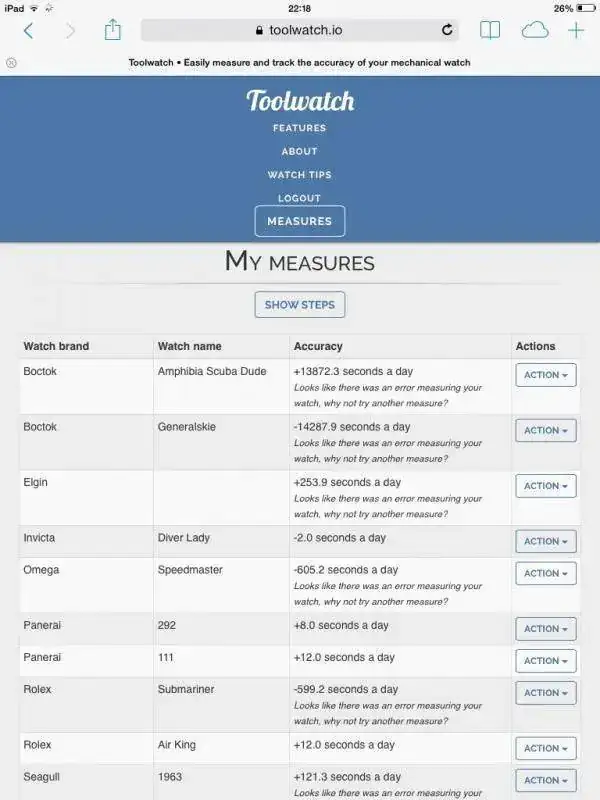Expand Action dropdown for Omega Speedmaster
600x800 pixels.
click(546, 573)
